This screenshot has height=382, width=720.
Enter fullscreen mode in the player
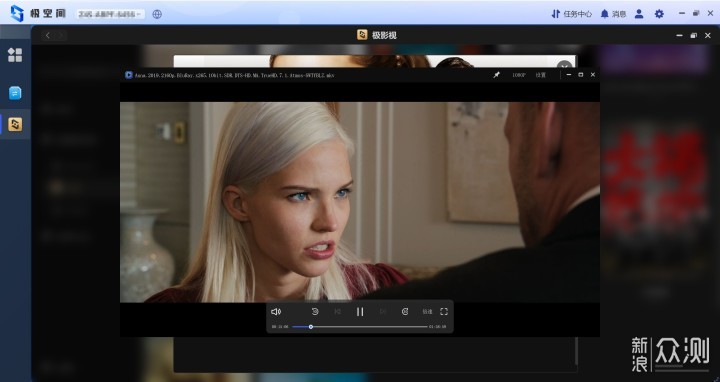pos(444,311)
